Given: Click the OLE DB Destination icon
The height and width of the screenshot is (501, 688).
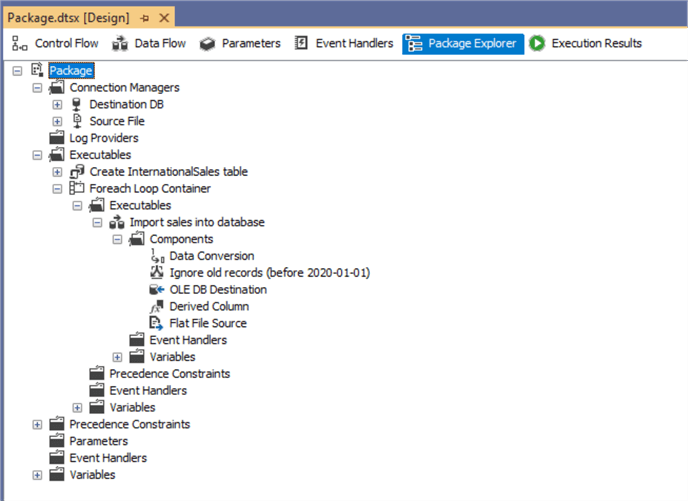Looking at the screenshot, I should [157, 290].
